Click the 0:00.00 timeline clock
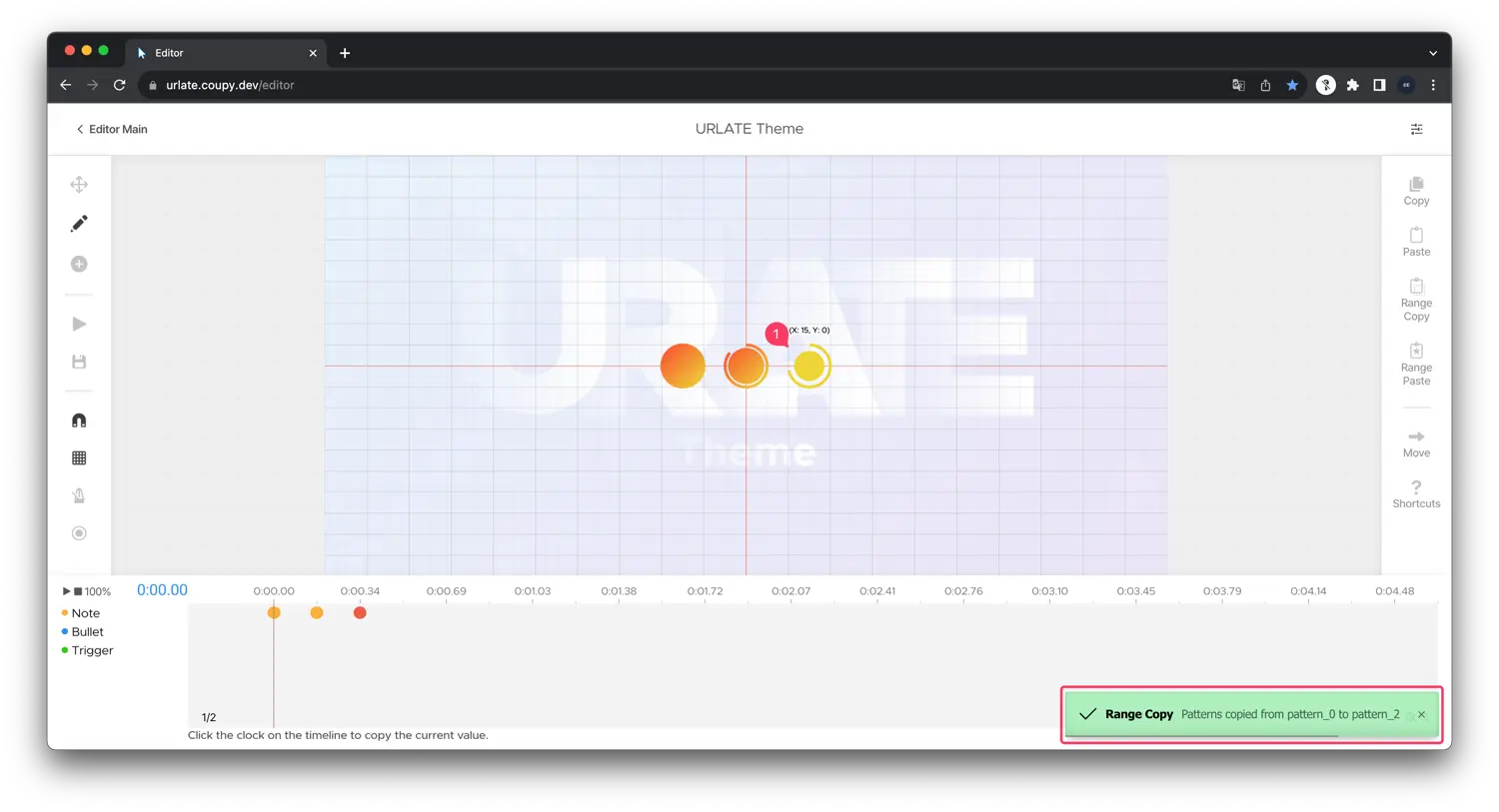 (x=162, y=590)
